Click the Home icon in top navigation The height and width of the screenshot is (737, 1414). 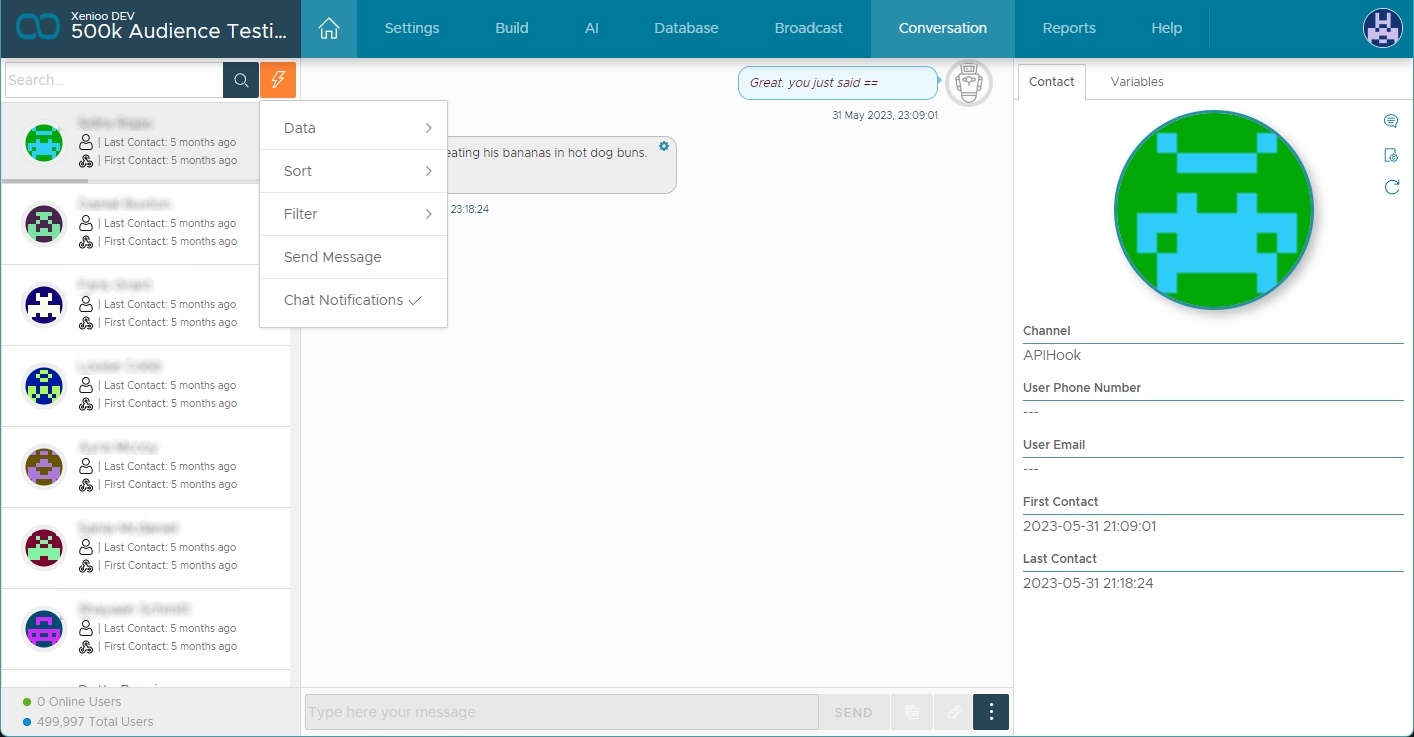click(x=329, y=29)
